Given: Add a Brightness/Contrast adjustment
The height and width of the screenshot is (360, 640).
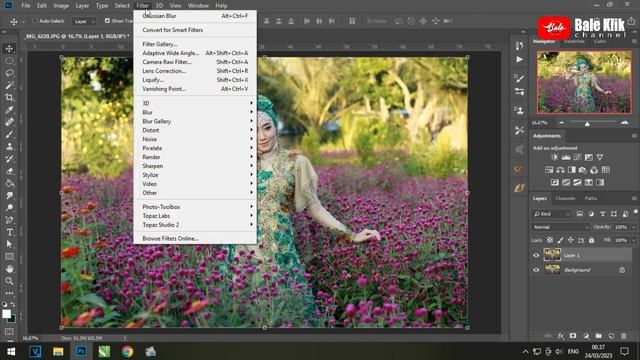Looking at the screenshot, I should tap(554, 157).
